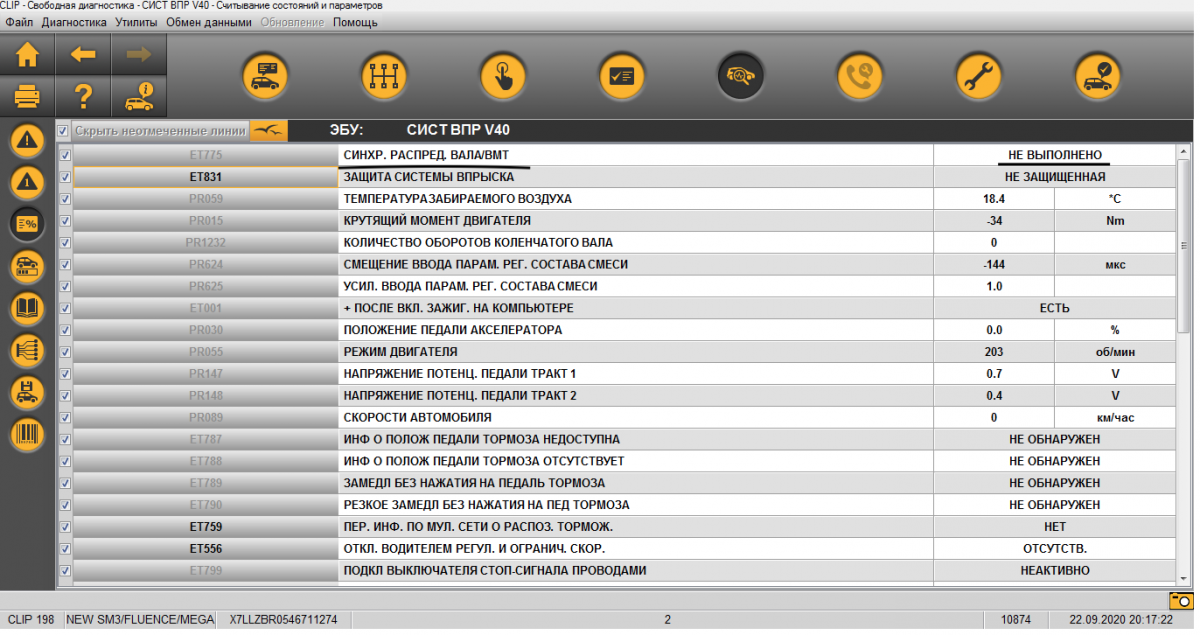Click the car with checkmark icon

pyautogui.click(x=1098, y=75)
